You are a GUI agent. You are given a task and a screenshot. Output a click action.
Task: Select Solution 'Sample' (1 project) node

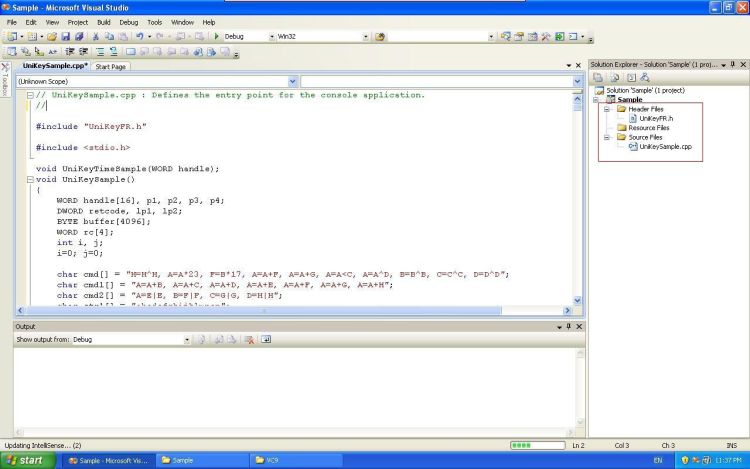coord(645,90)
